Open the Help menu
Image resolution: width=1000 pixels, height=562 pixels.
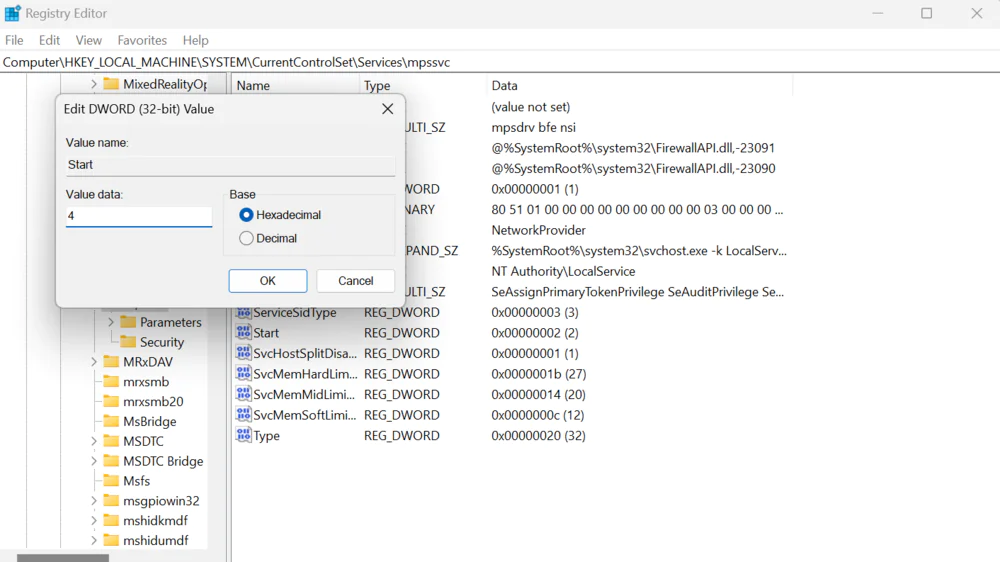point(195,40)
